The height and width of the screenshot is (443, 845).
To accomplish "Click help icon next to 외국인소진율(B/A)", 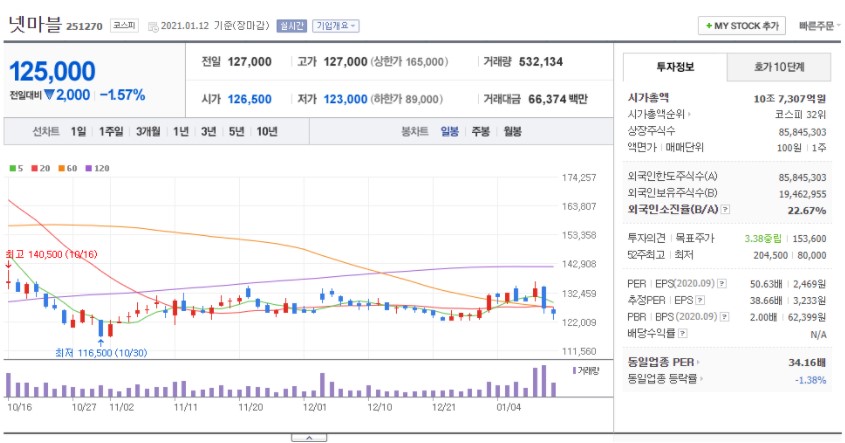I will [725, 210].
